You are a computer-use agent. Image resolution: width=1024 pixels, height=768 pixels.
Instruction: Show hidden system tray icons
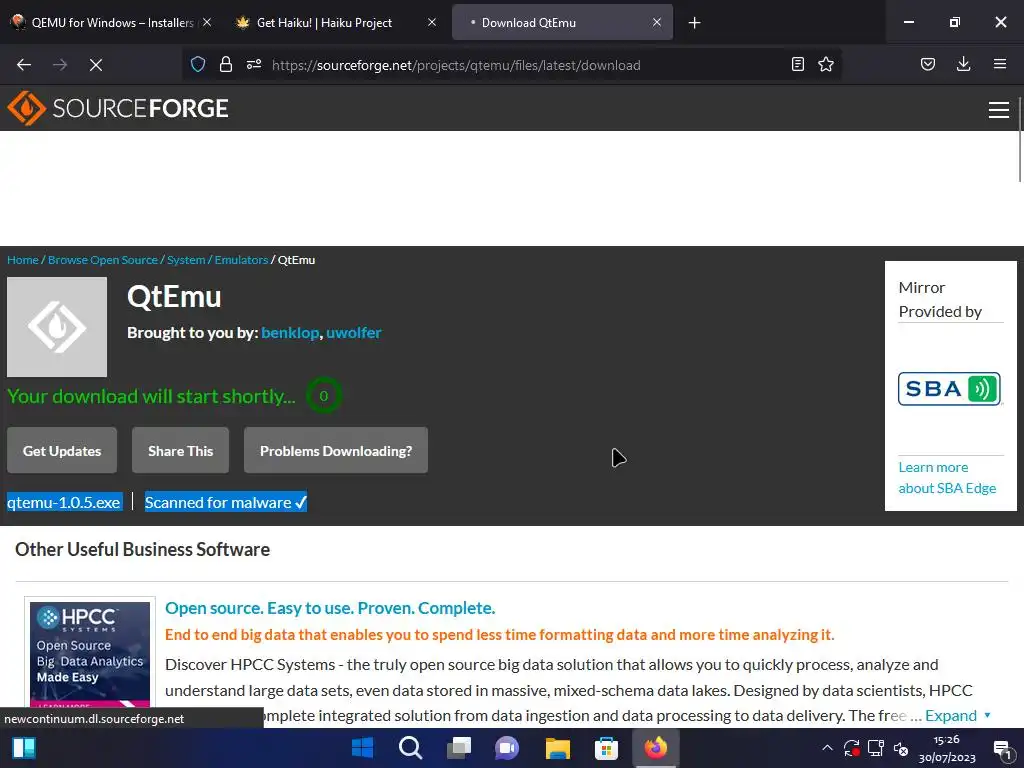pos(827,748)
